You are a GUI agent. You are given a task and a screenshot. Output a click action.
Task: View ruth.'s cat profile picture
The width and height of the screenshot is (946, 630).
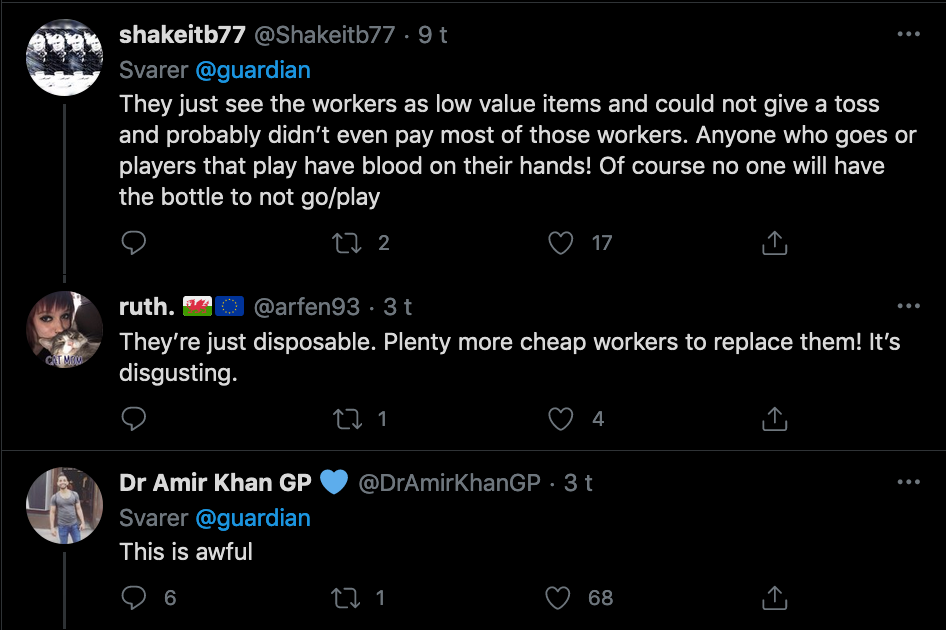(x=65, y=330)
